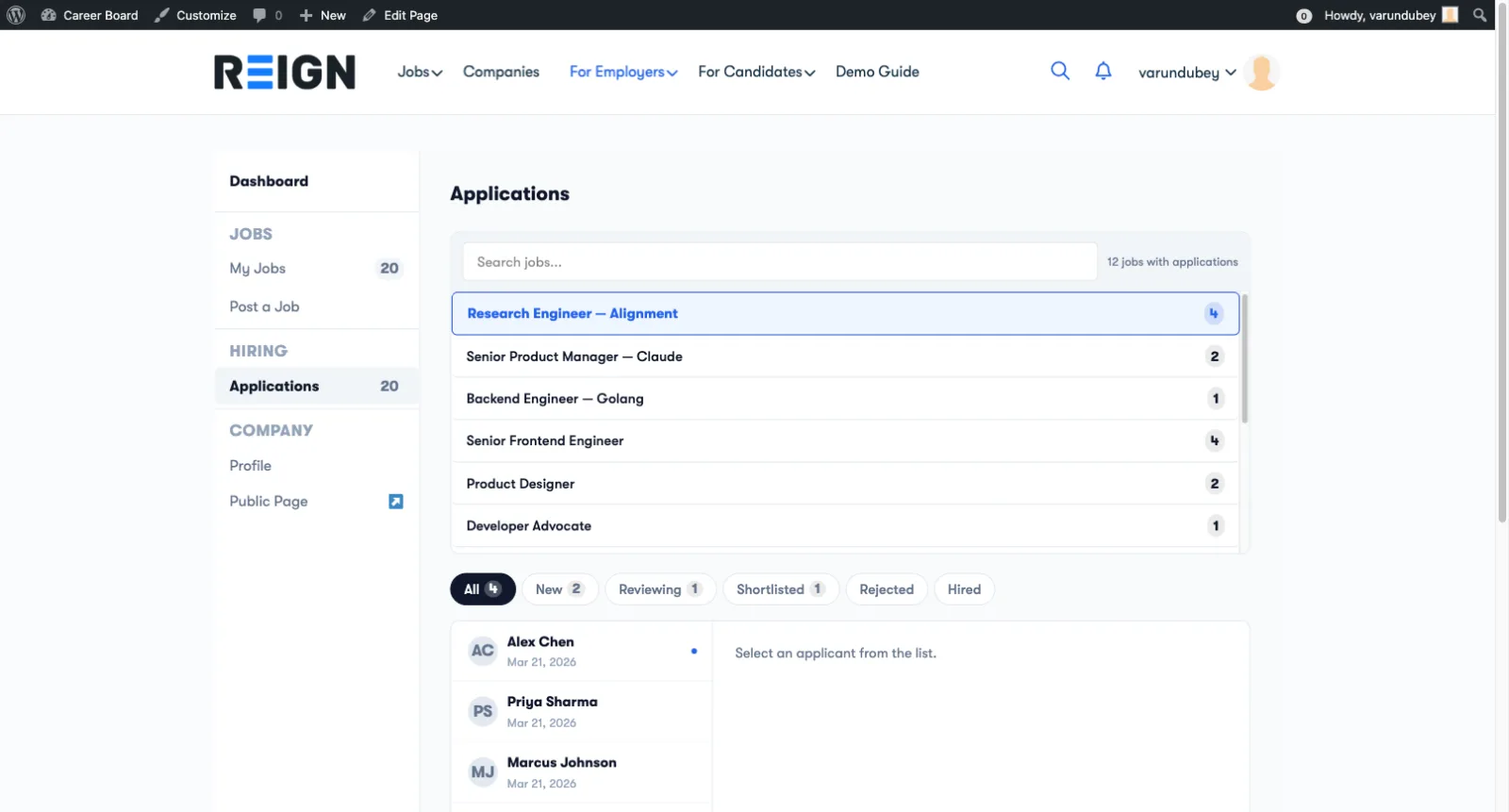Image resolution: width=1509 pixels, height=812 pixels.
Task: Go to the REIGN logo homepage
Action: [x=285, y=72]
